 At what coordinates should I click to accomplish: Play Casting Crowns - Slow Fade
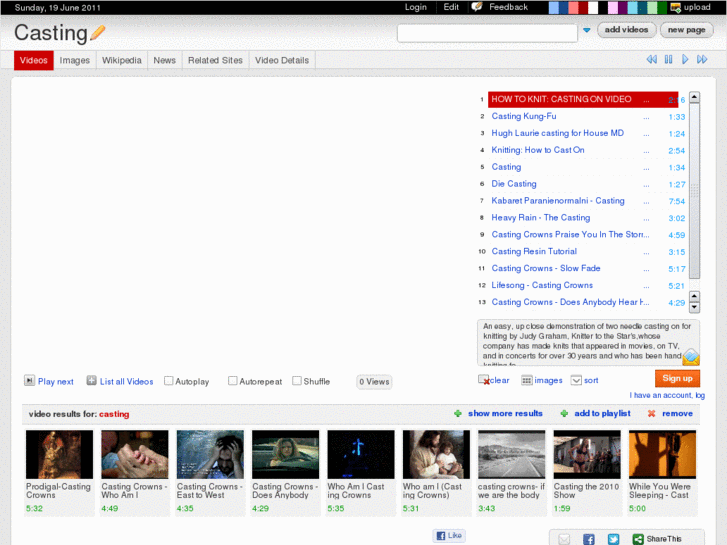(546, 268)
